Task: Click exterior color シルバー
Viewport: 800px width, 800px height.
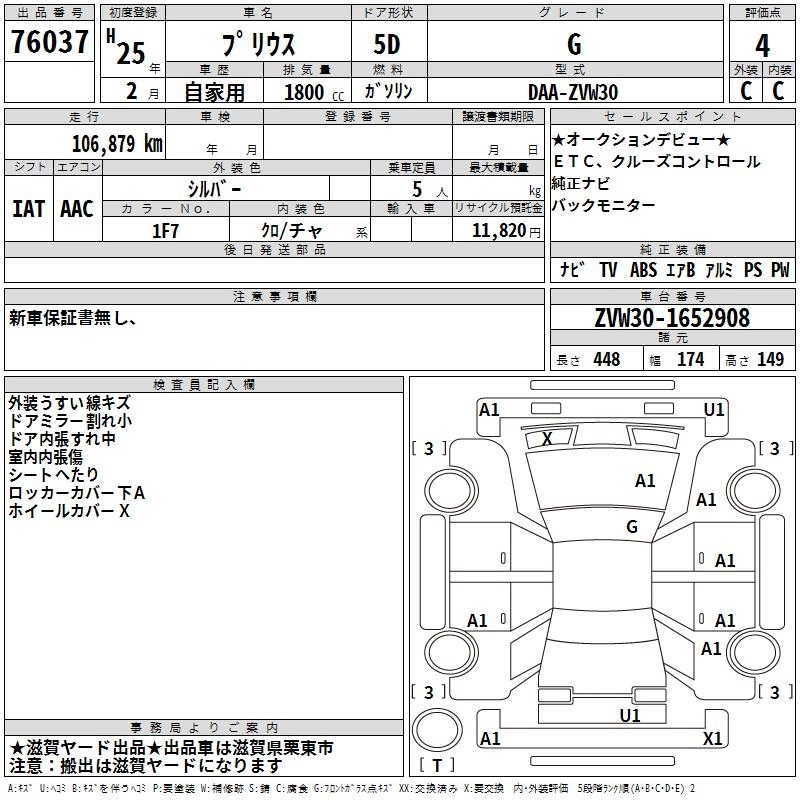Action: (x=214, y=189)
